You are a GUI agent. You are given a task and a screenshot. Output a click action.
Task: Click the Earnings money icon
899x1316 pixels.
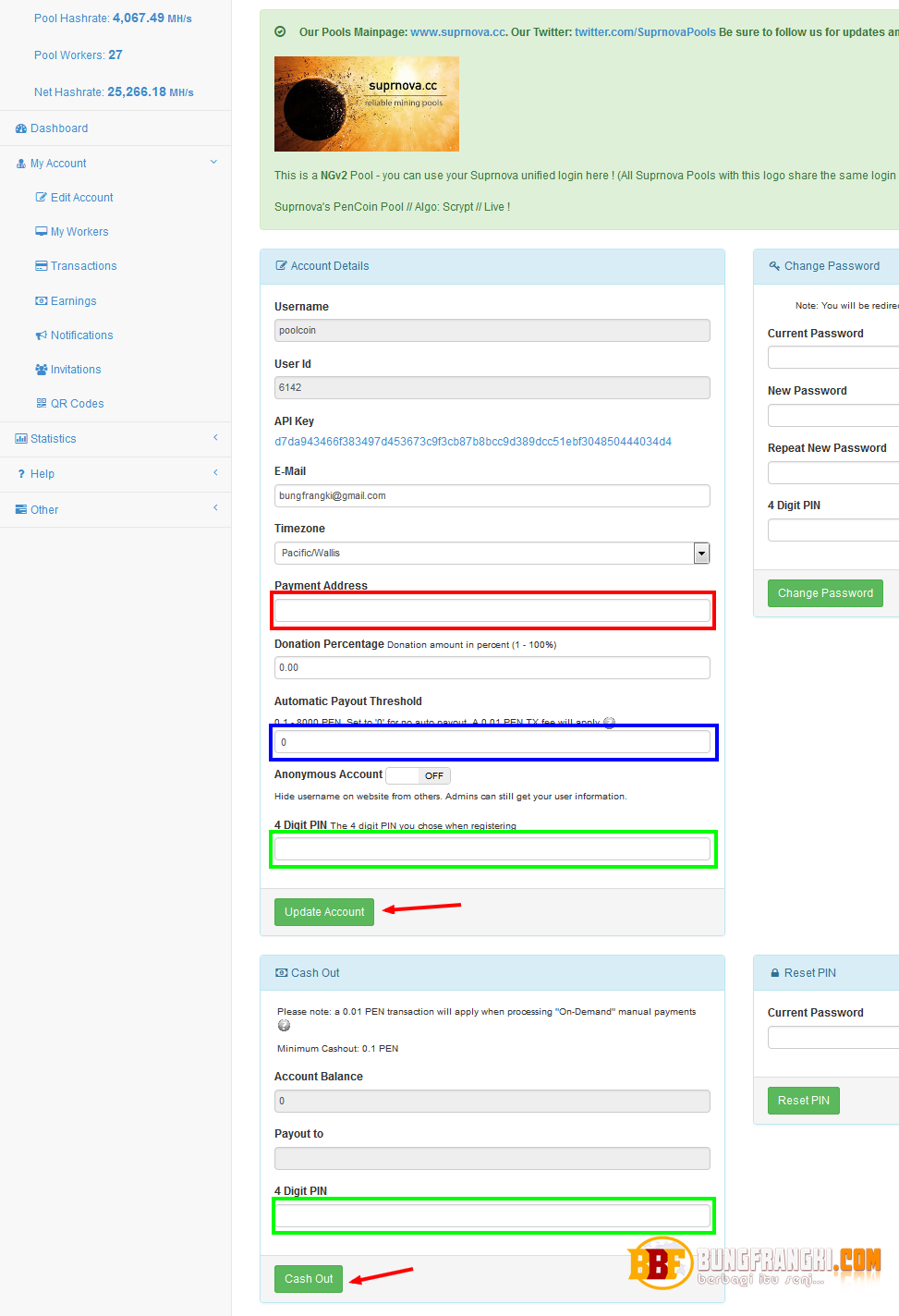[x=42, y=301]
